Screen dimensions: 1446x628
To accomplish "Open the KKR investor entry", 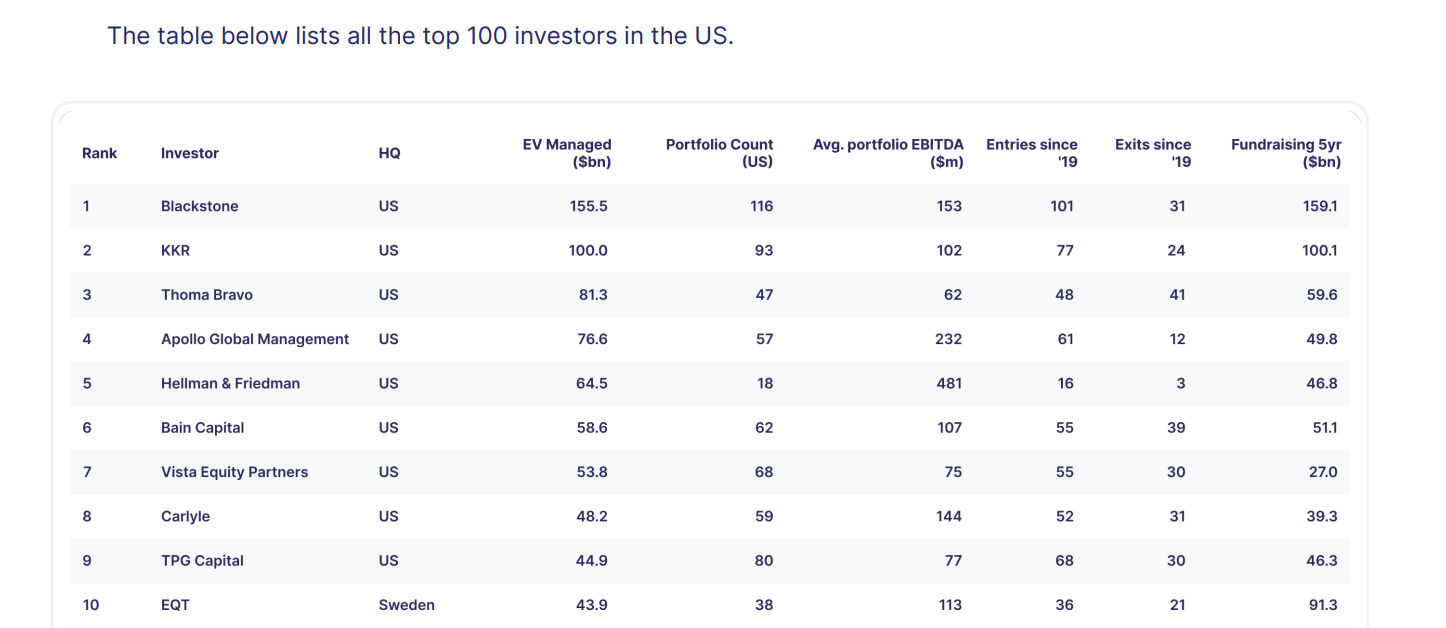I will coord(175,250).
